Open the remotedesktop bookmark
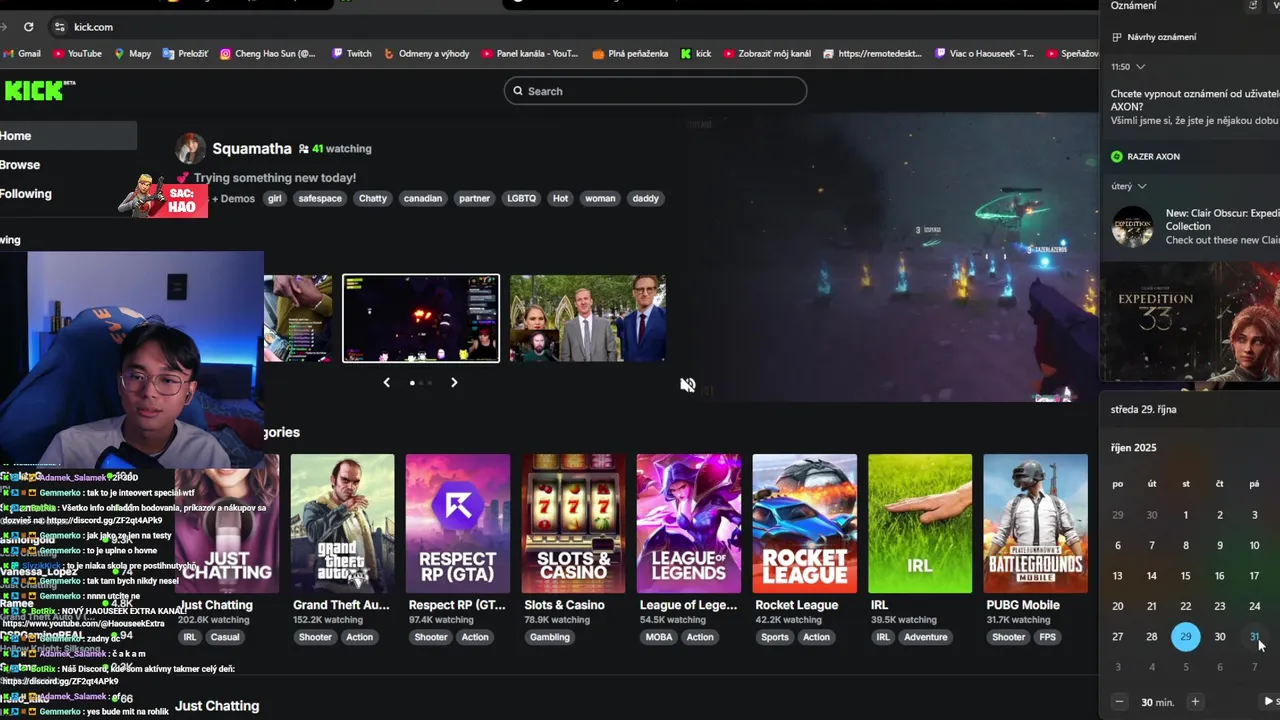Image resolution: width=1280 pixels, height=720 pixels. (x=875, y=54)
